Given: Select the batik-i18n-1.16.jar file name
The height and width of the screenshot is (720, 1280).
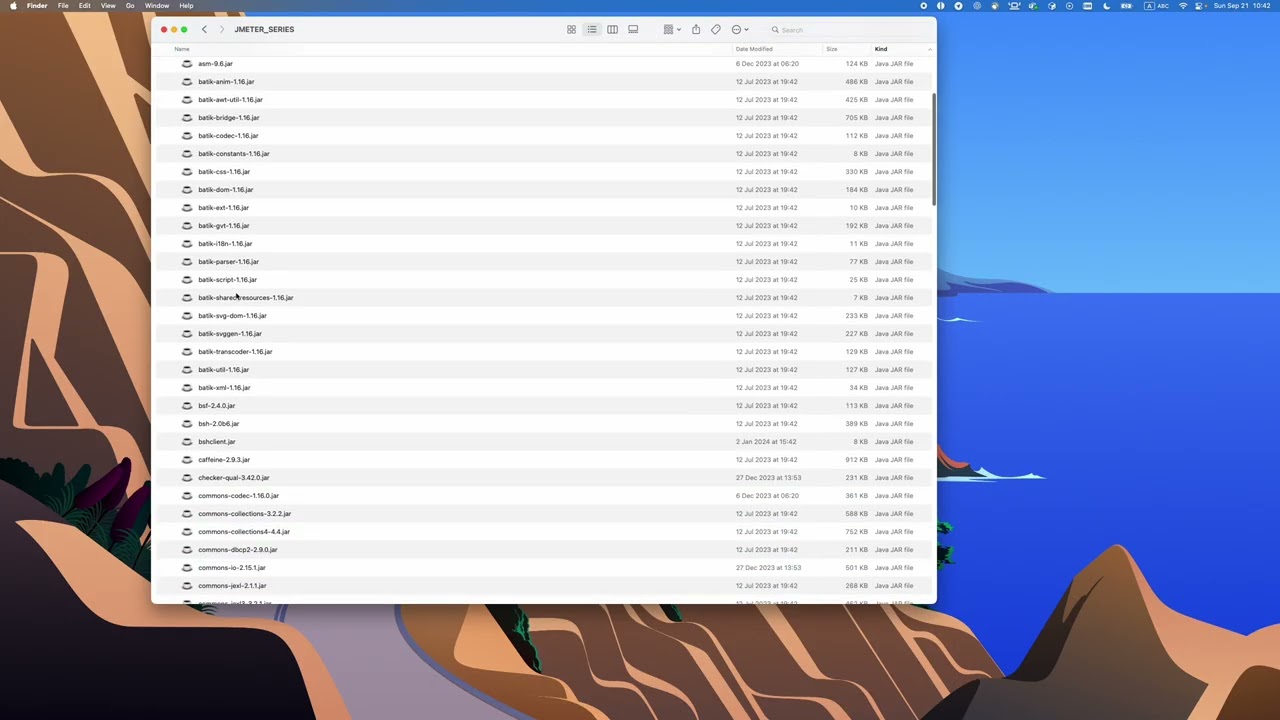Looking at the screenshot, I should pyautogui.click(x=225, y=244).
